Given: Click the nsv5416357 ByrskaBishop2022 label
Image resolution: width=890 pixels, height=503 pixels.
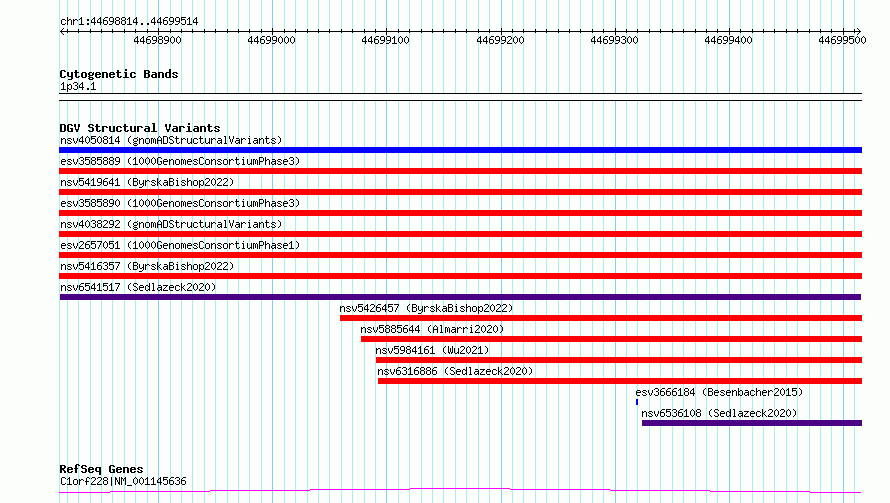Looking at the screenshot, I should [147, 266].
